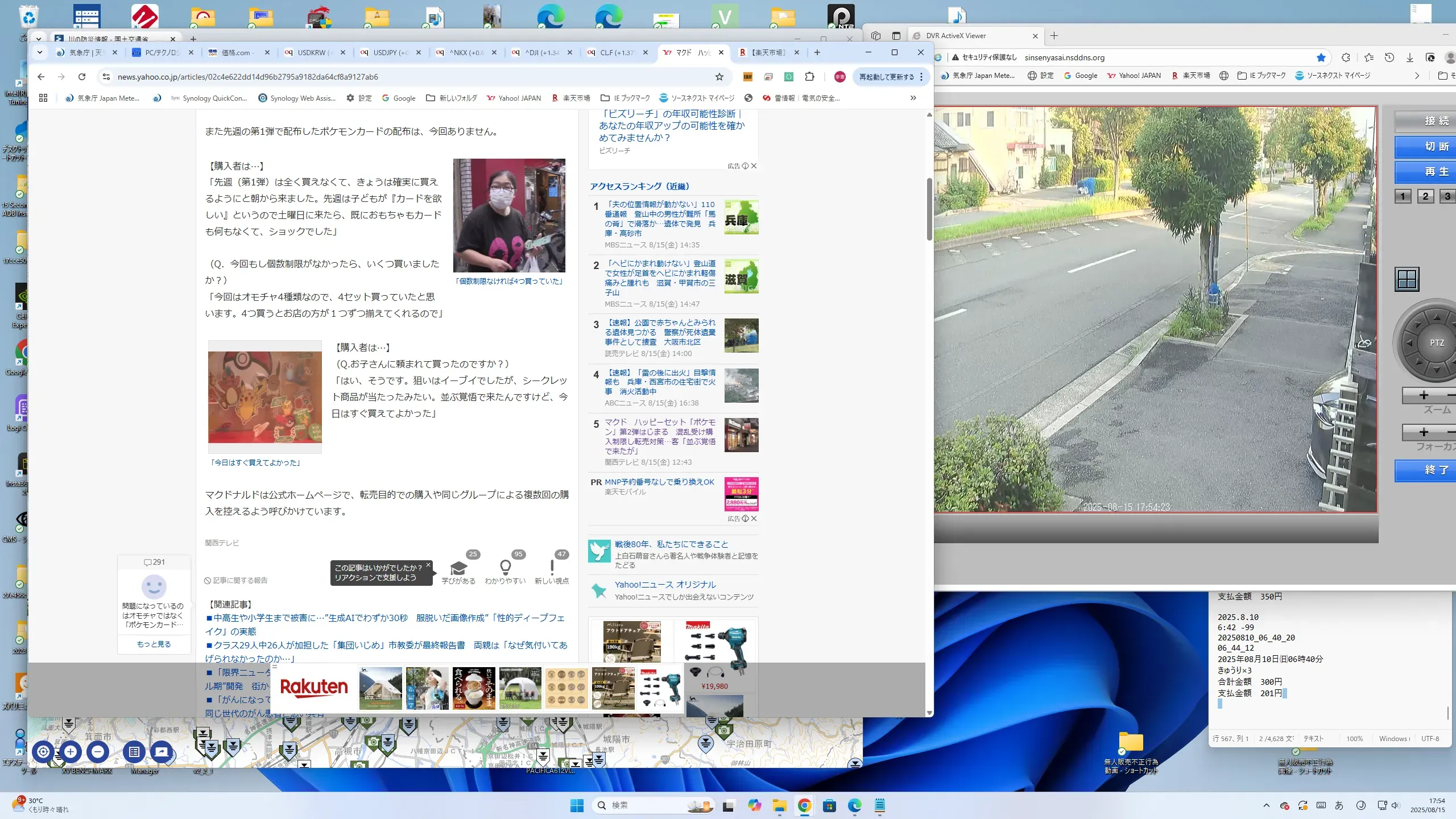This screenshot has height=819, width=1456.
Task: Show hidden system tray icons
Action: [1266, 805]
